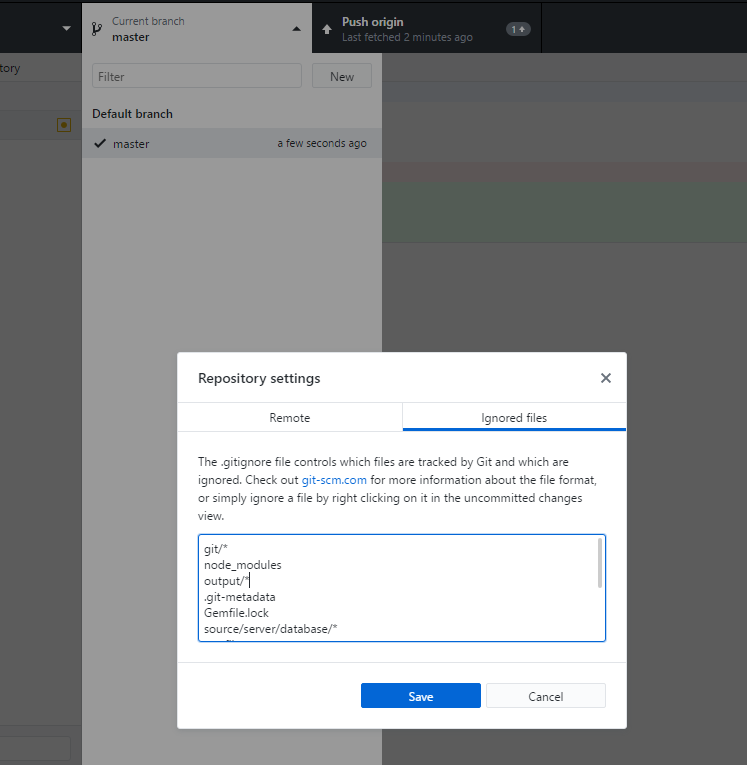Click the modified file status icon
This screenshot has width=747, height=765.
click(64, 125)
